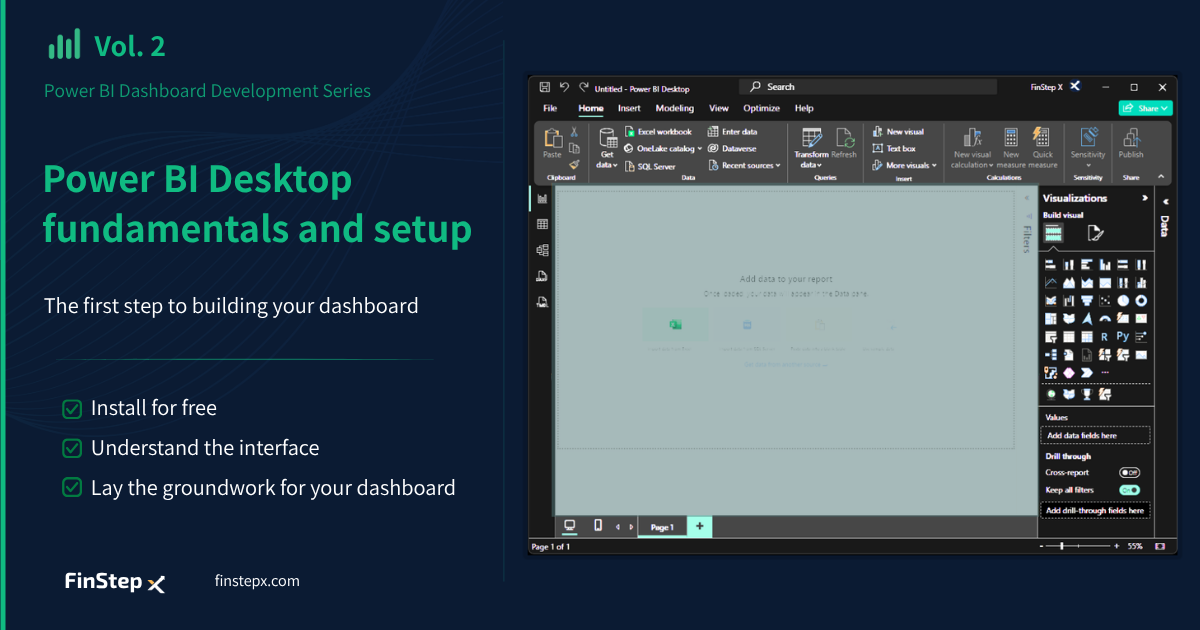Insert a New visual
Screen dimensions: 1200x630
click(x=898, y=132)
